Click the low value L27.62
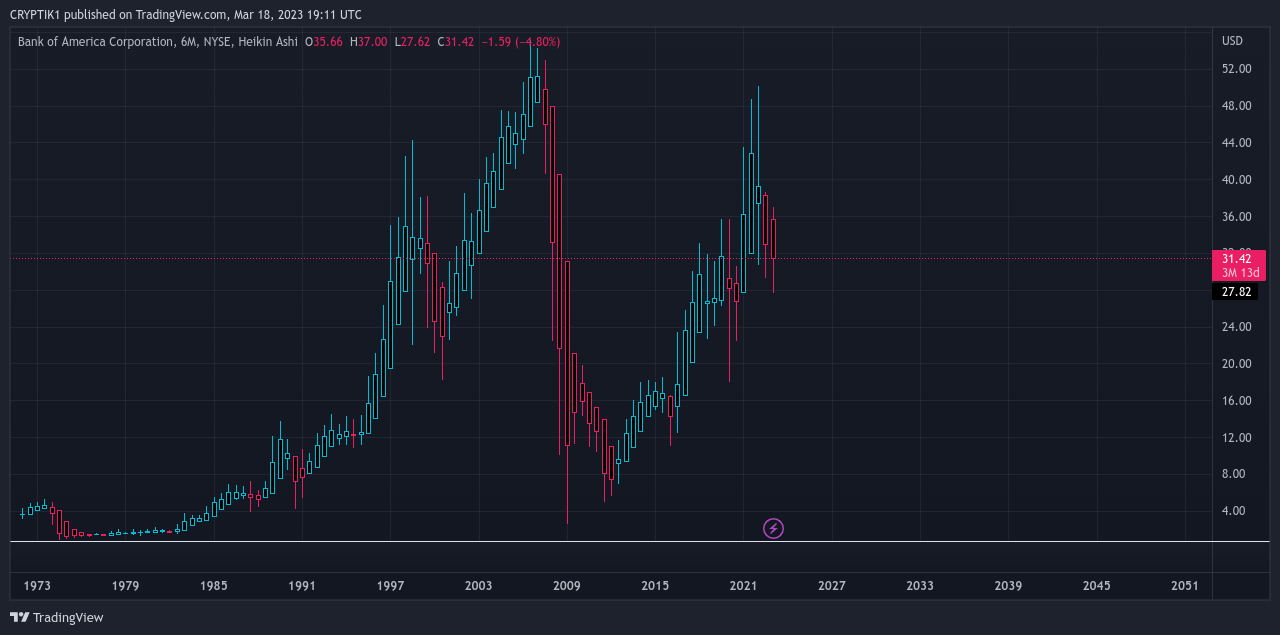The width and height of the screenshot is (1280, 635). 412,42
